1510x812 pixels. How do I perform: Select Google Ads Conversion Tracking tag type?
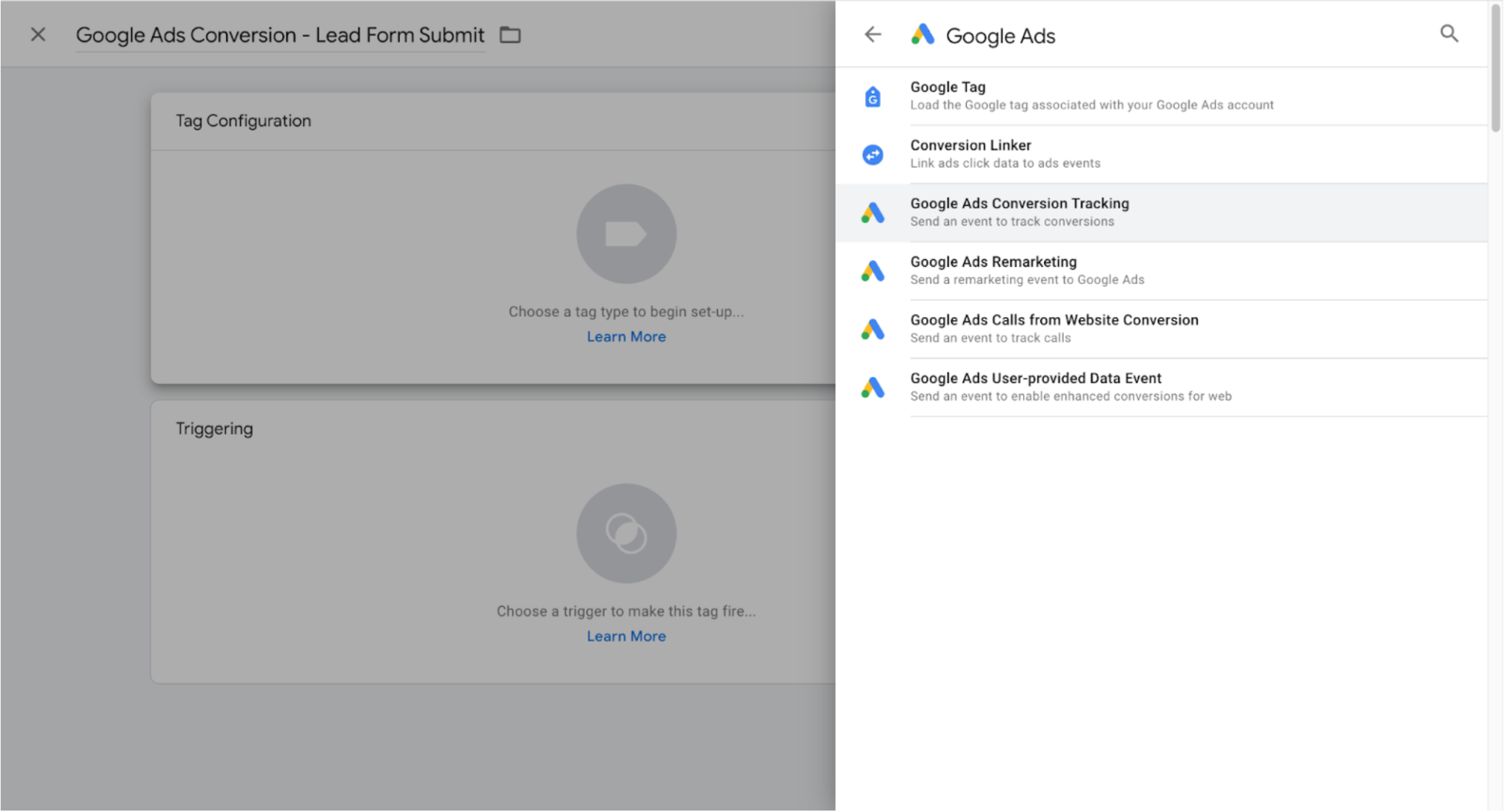(1020, 212)
